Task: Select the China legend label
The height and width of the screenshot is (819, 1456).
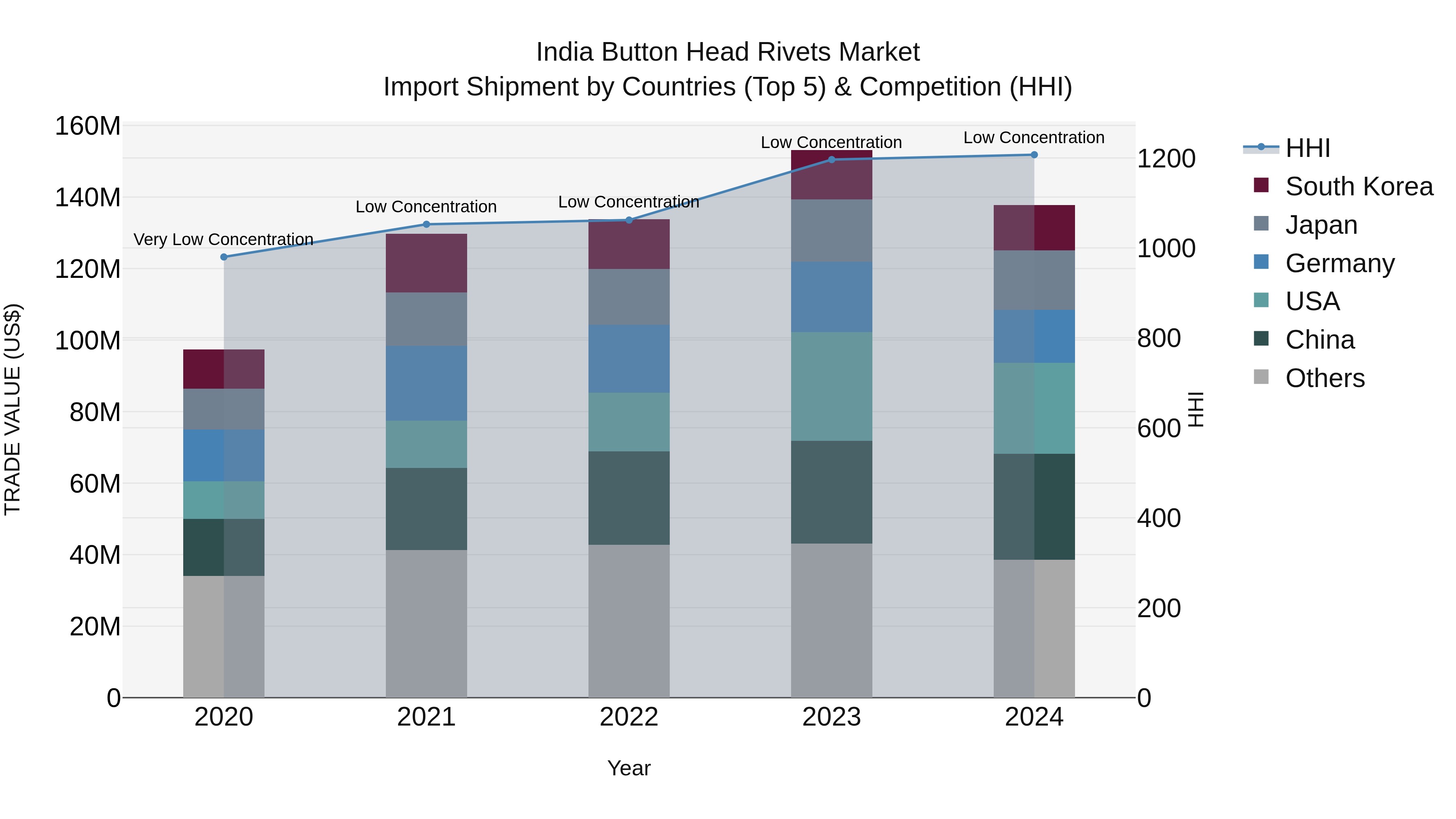Action: pyautogui.click(x=1320, y=340)
